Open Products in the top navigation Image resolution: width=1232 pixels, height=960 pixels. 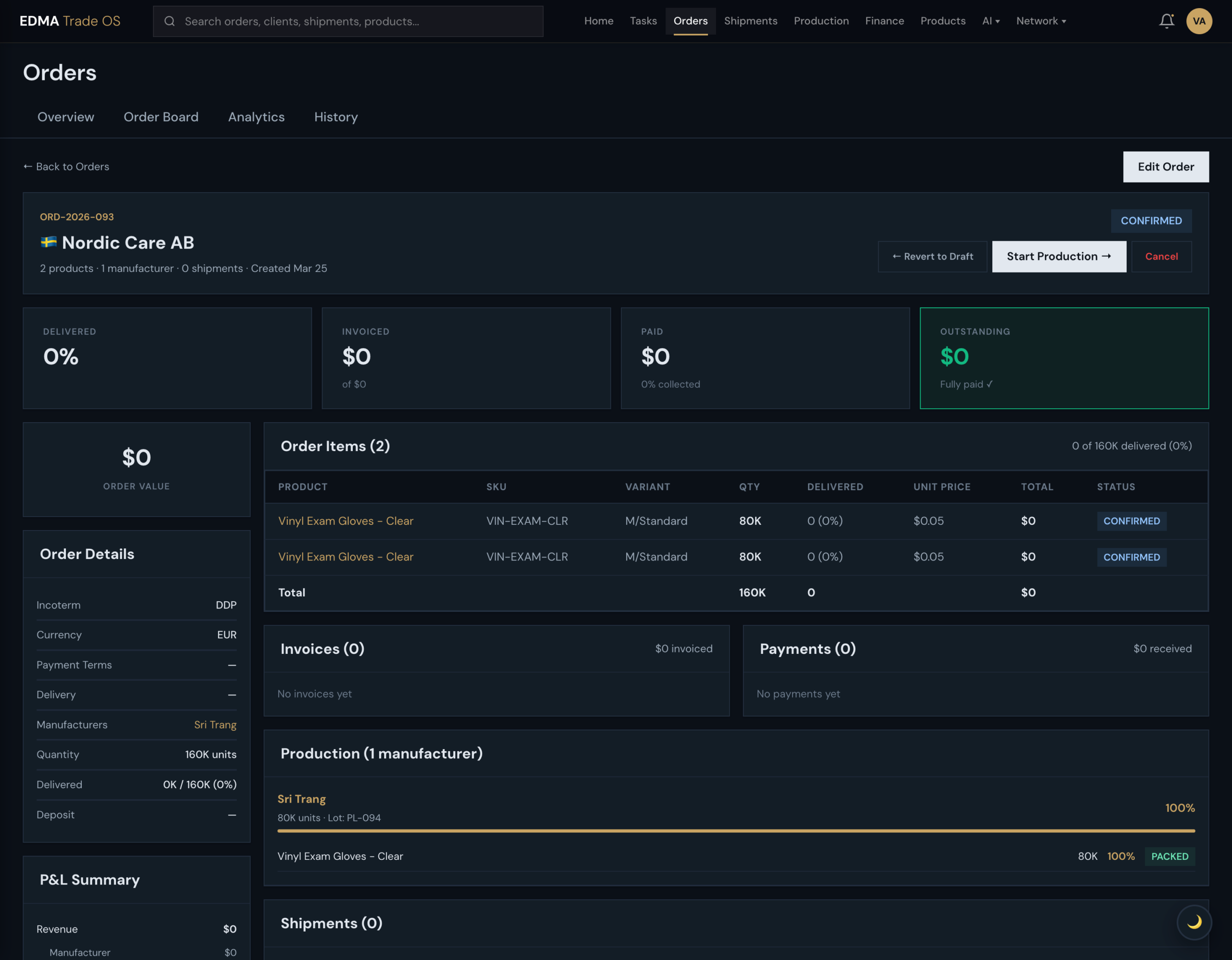tap(943, 21)
